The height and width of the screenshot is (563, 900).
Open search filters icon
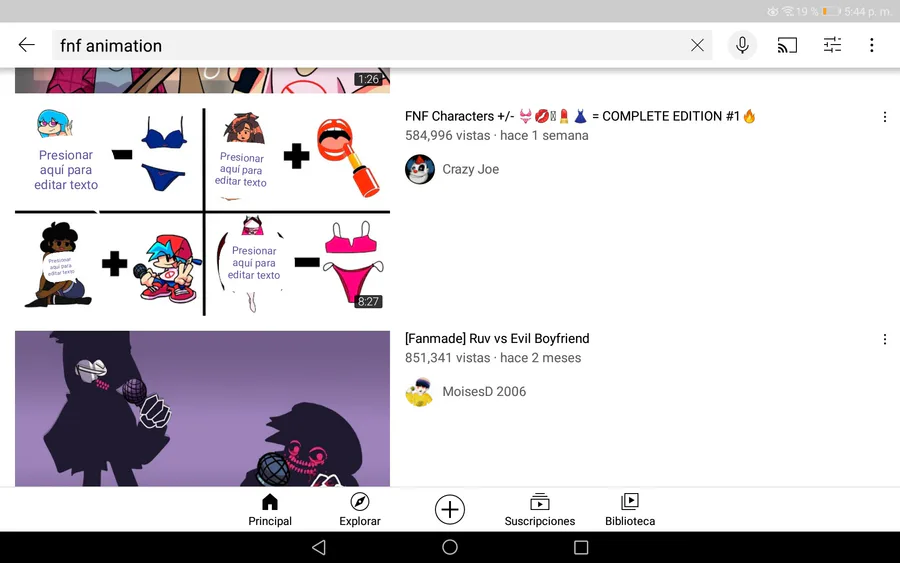coord(832,45)
